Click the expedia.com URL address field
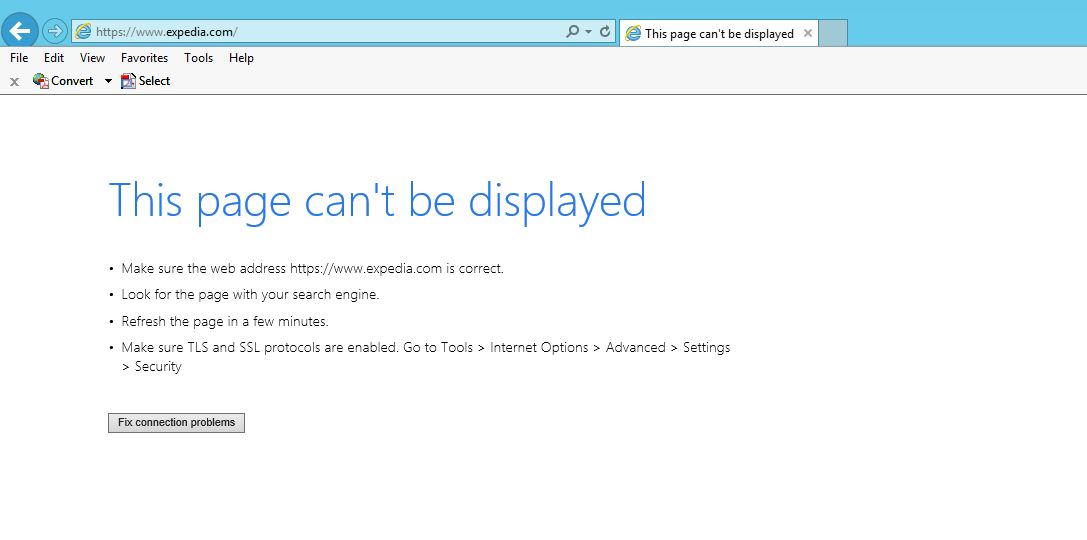This screenshot has width=1087, height=540. click(x=320, y=32)
